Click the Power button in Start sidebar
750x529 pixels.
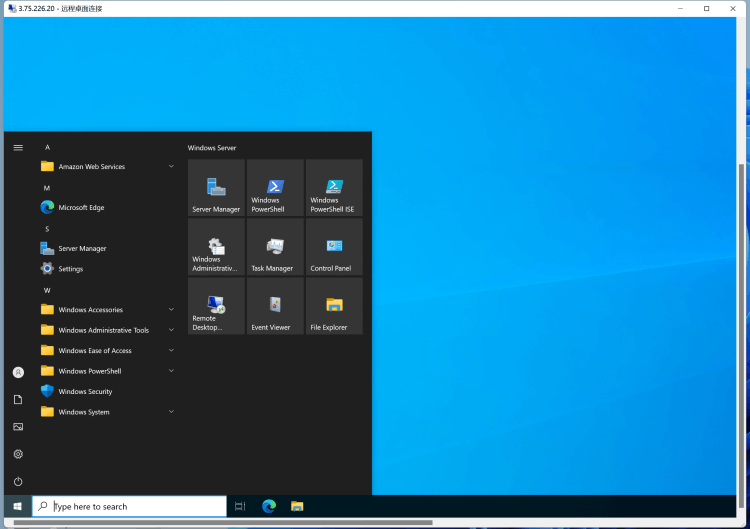[18, 481]
